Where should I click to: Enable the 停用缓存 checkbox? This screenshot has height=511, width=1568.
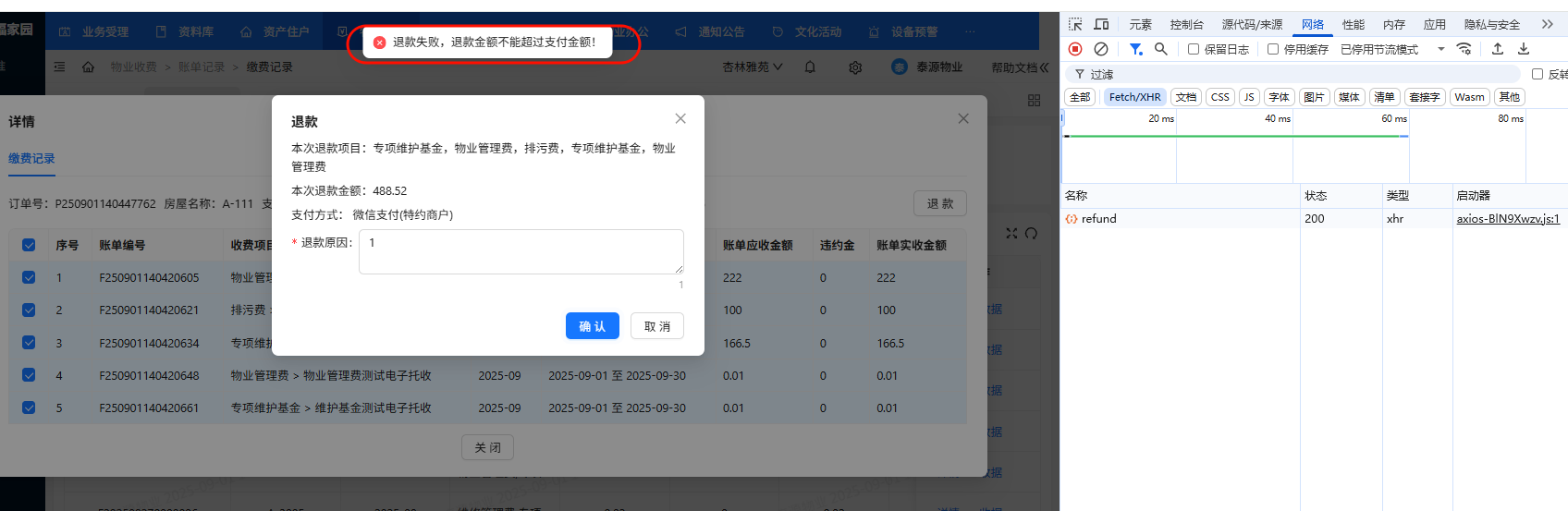1273,49
